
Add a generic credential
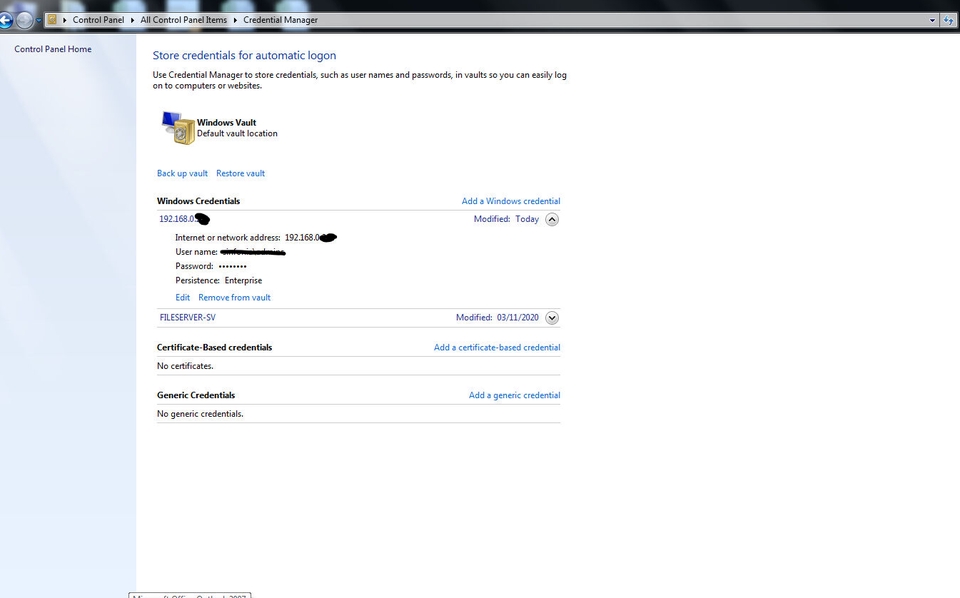[x=514, y=395]
